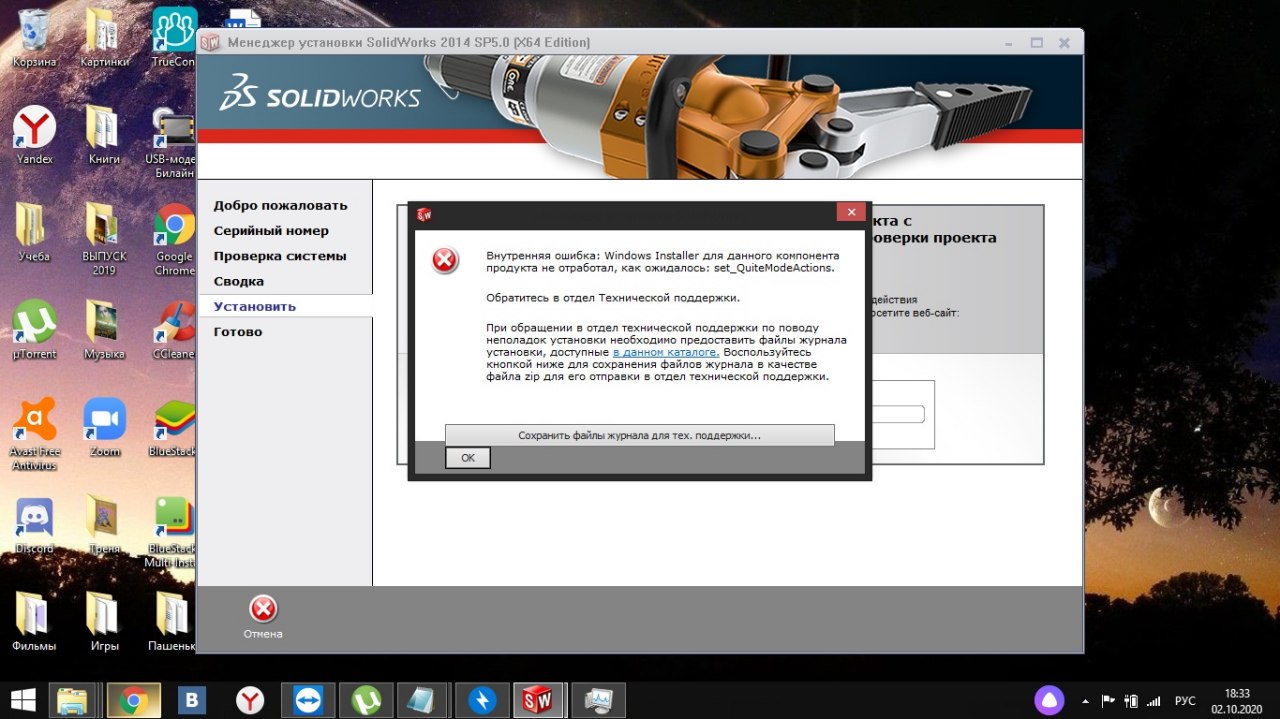Launch Discord from desktop
The width and height of the screenshot is (1280, 719).
tap(34, 525)
